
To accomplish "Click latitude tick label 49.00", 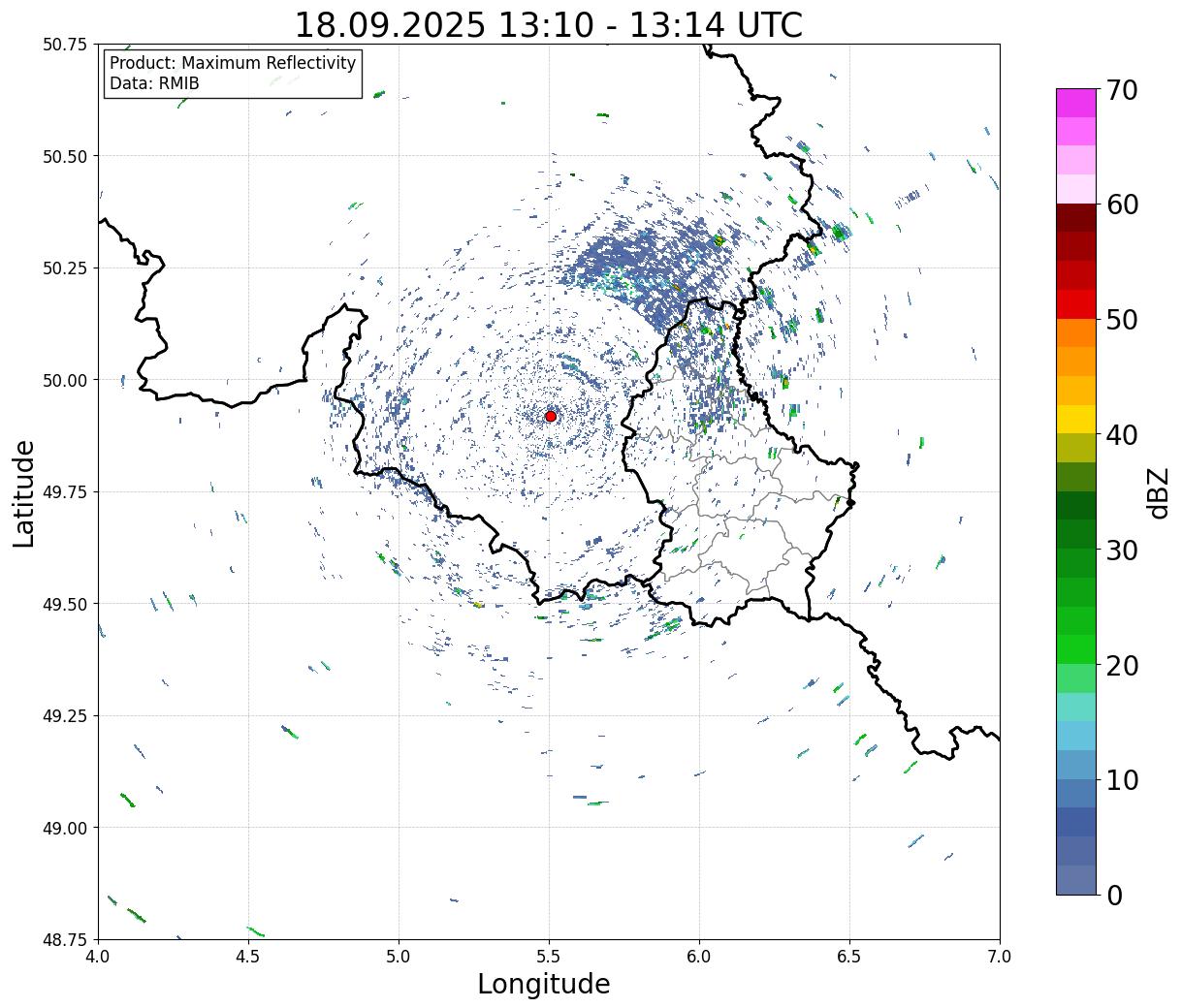I will tap(65, 828).
